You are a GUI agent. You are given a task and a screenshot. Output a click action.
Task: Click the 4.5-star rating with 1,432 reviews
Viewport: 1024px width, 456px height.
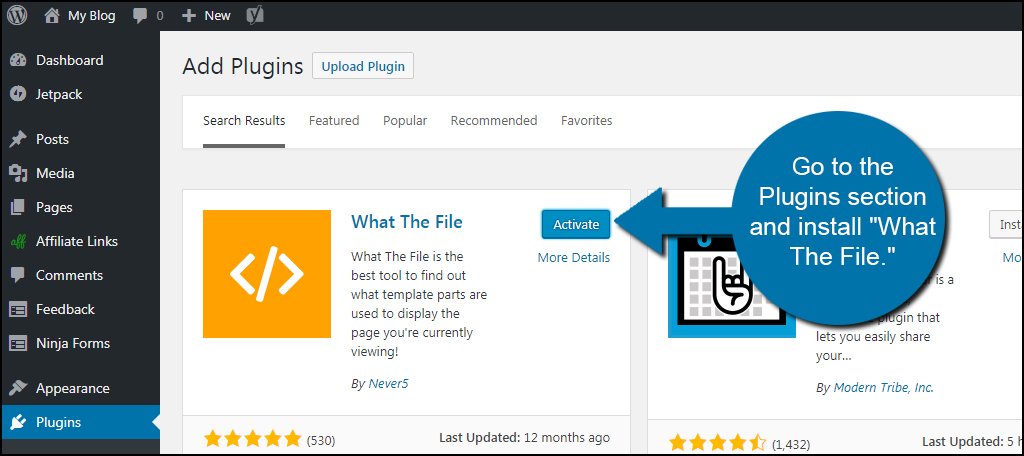point(718,443)
